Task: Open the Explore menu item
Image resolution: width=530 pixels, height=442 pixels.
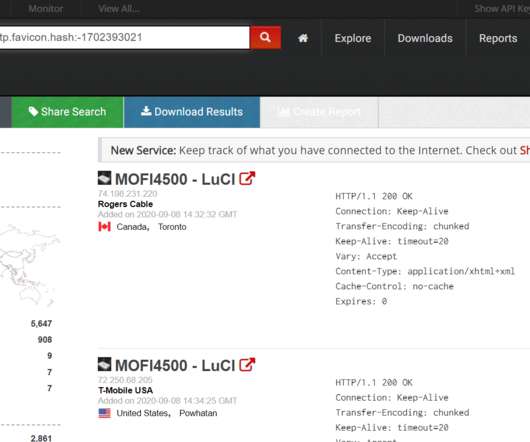Action: [x=353, y=38]
